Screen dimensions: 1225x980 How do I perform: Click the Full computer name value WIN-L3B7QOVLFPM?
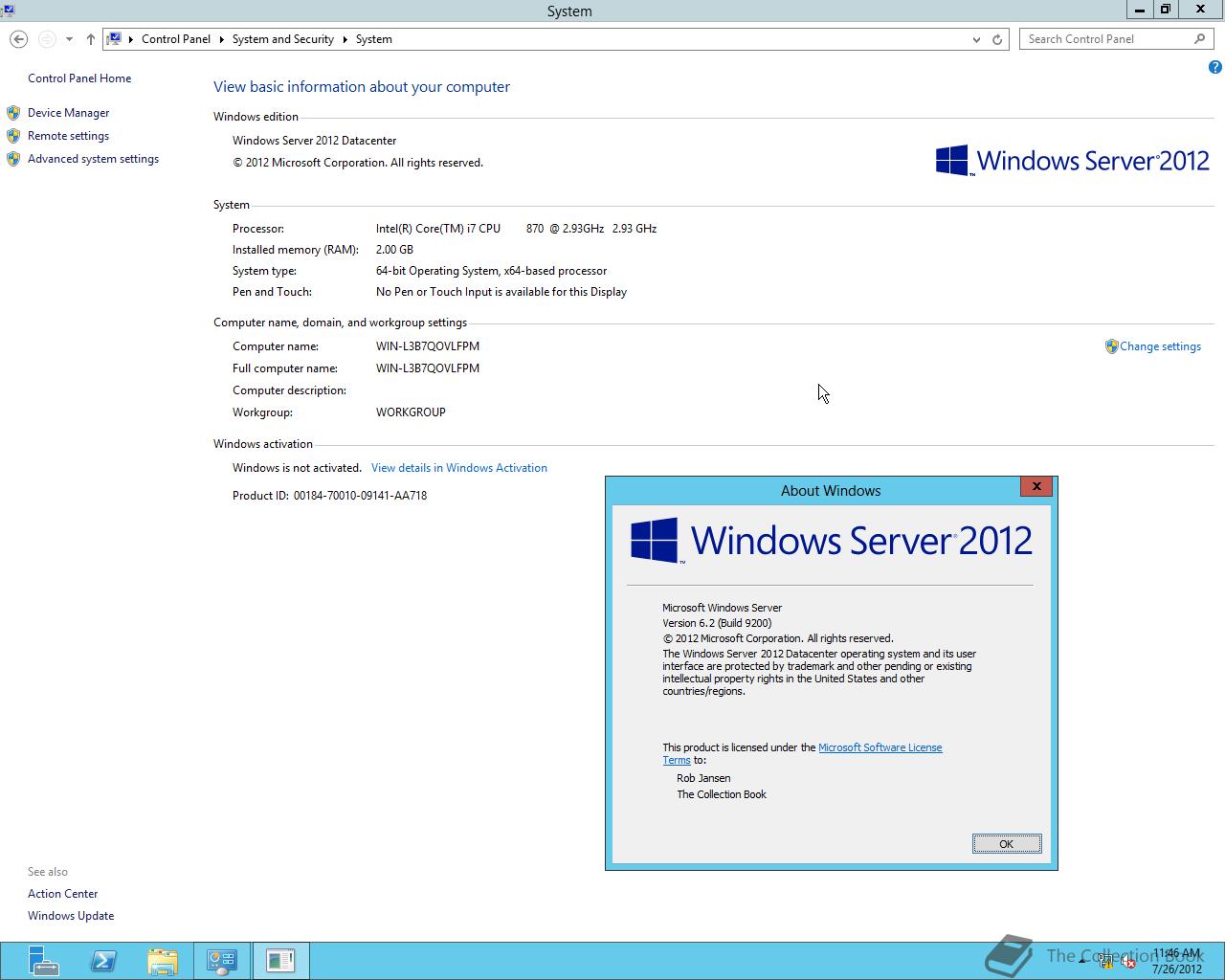tap(428, 368)
